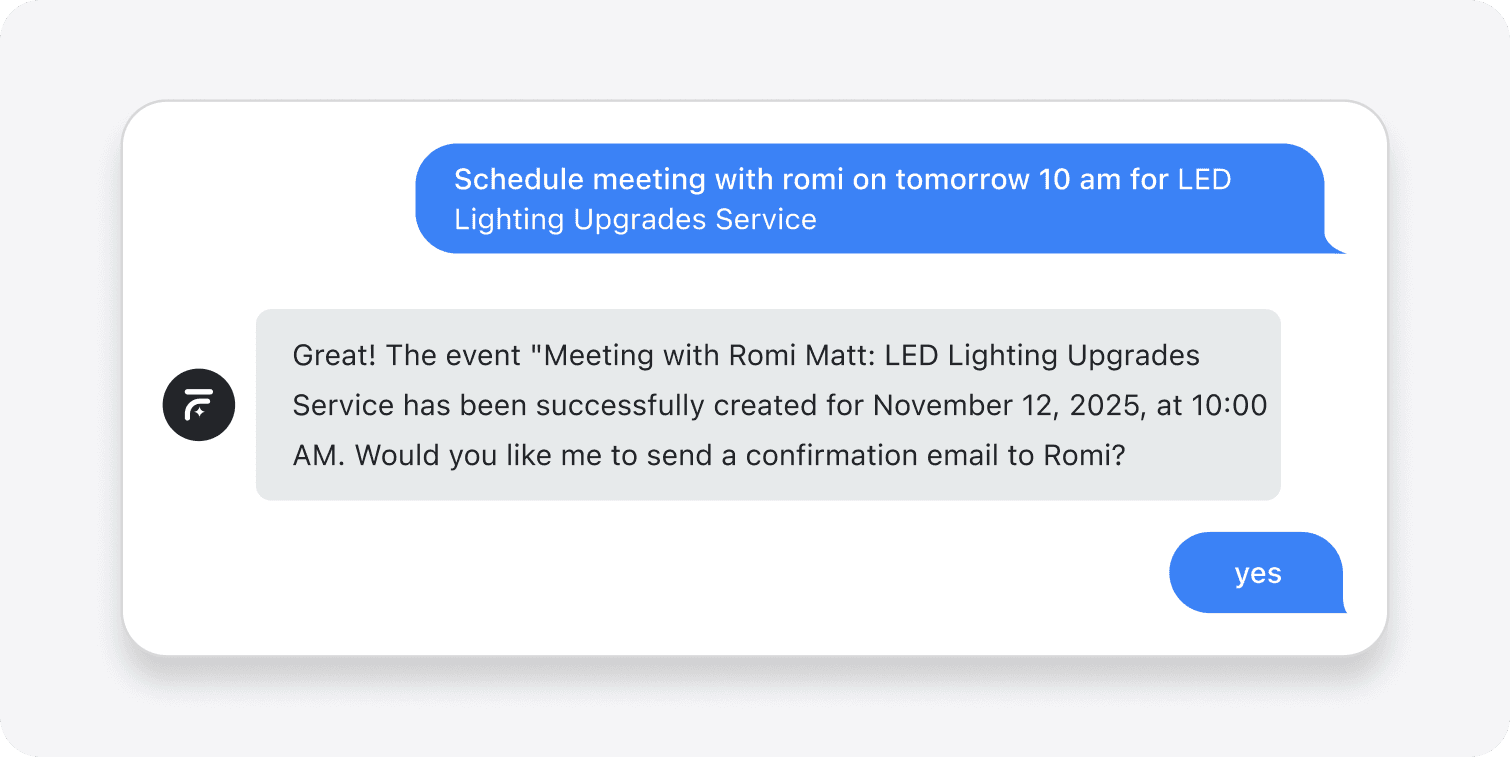Click the word "romi" in the first message
1511x757 pixels.
(x=813, y=180)
